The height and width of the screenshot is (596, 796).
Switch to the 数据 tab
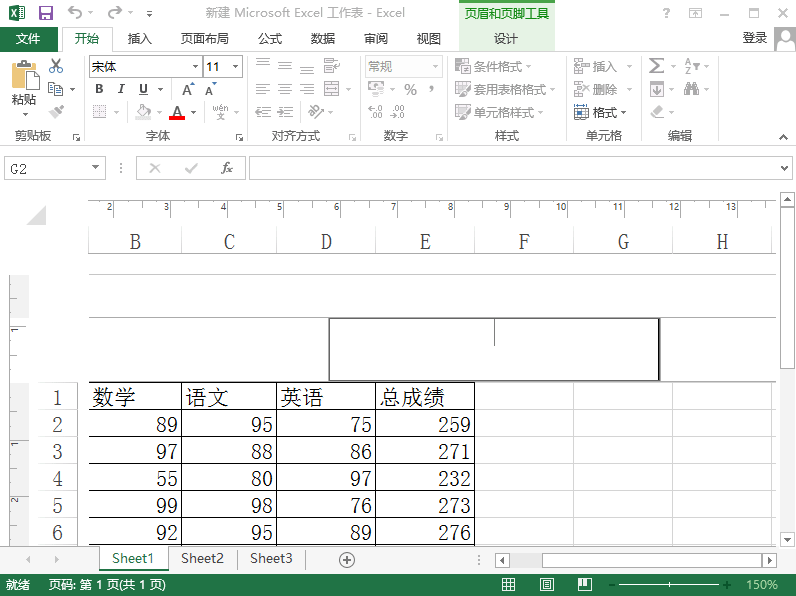coord(323,39)
